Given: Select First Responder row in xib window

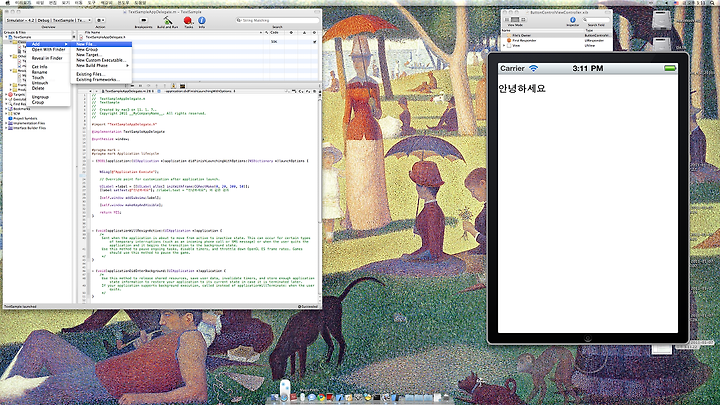Looking at the screenshot, I should coord(557,40).
